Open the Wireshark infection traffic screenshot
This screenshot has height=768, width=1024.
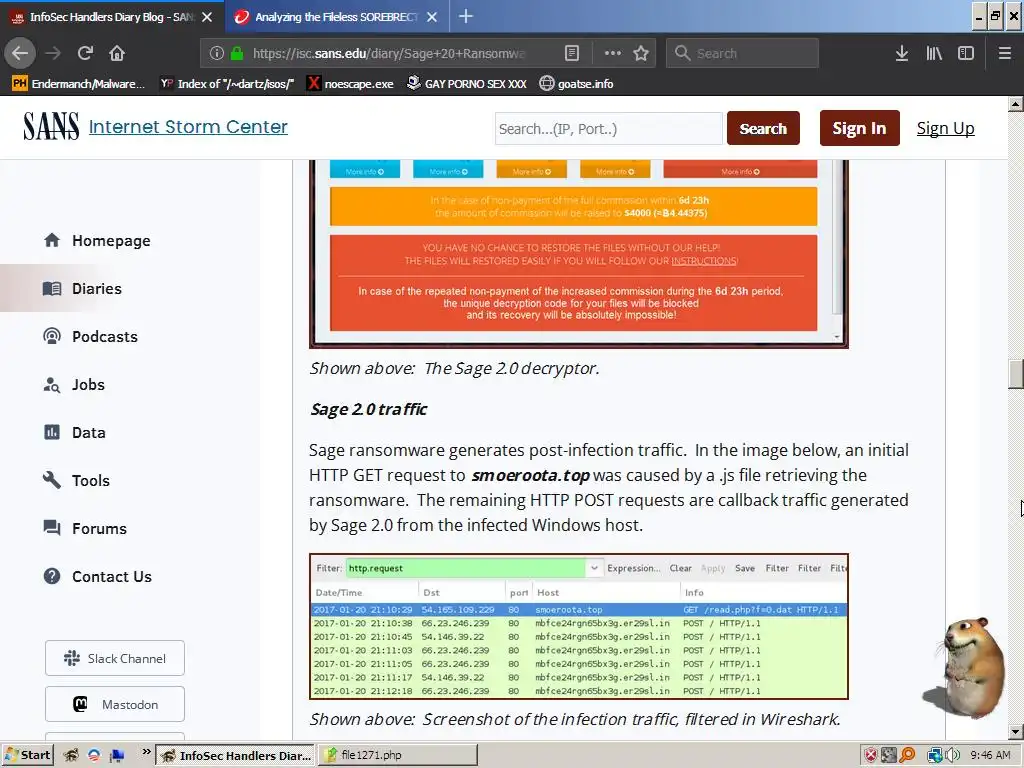point(579,626)
